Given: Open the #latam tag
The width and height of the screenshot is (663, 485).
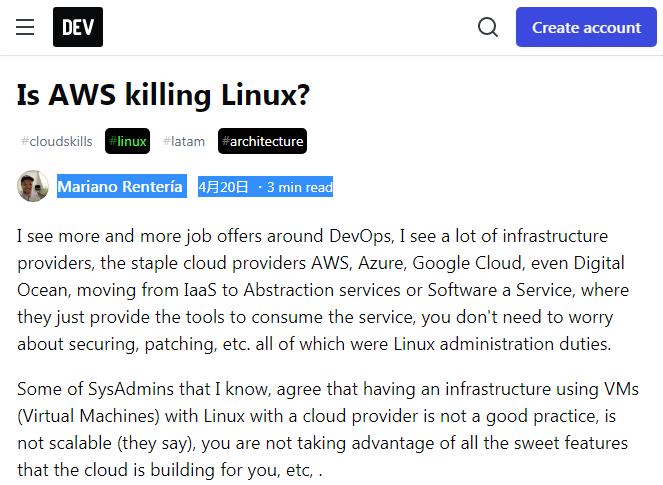Looking at the screenshot, I should 184,141.
